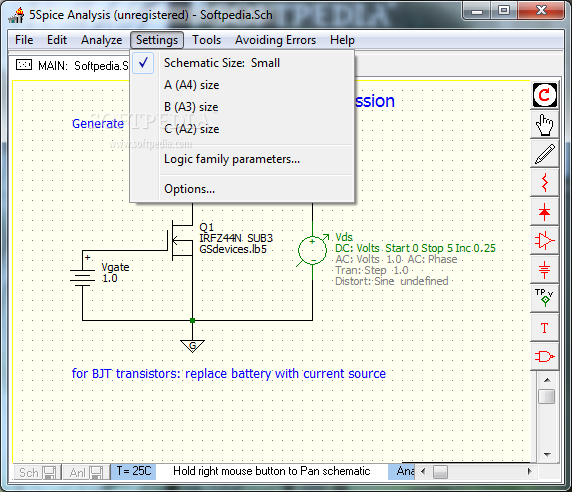Select the pencil wire drawing tool

[545, 154]
